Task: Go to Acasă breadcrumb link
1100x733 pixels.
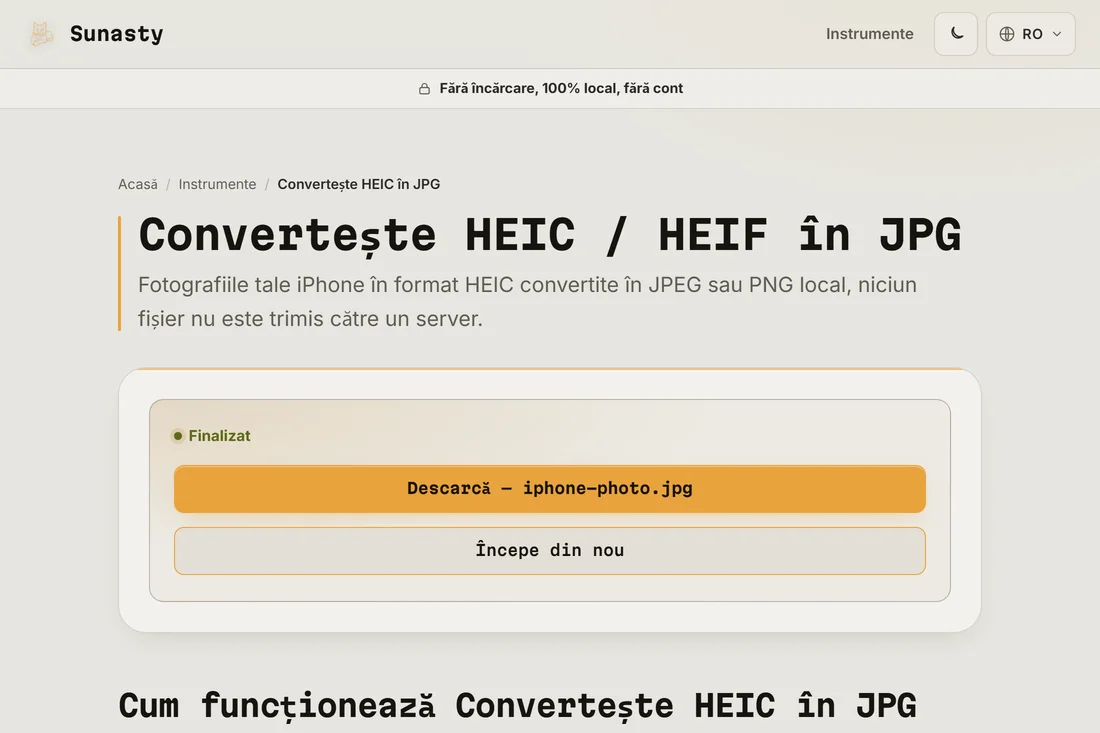Action: [138, 184]
